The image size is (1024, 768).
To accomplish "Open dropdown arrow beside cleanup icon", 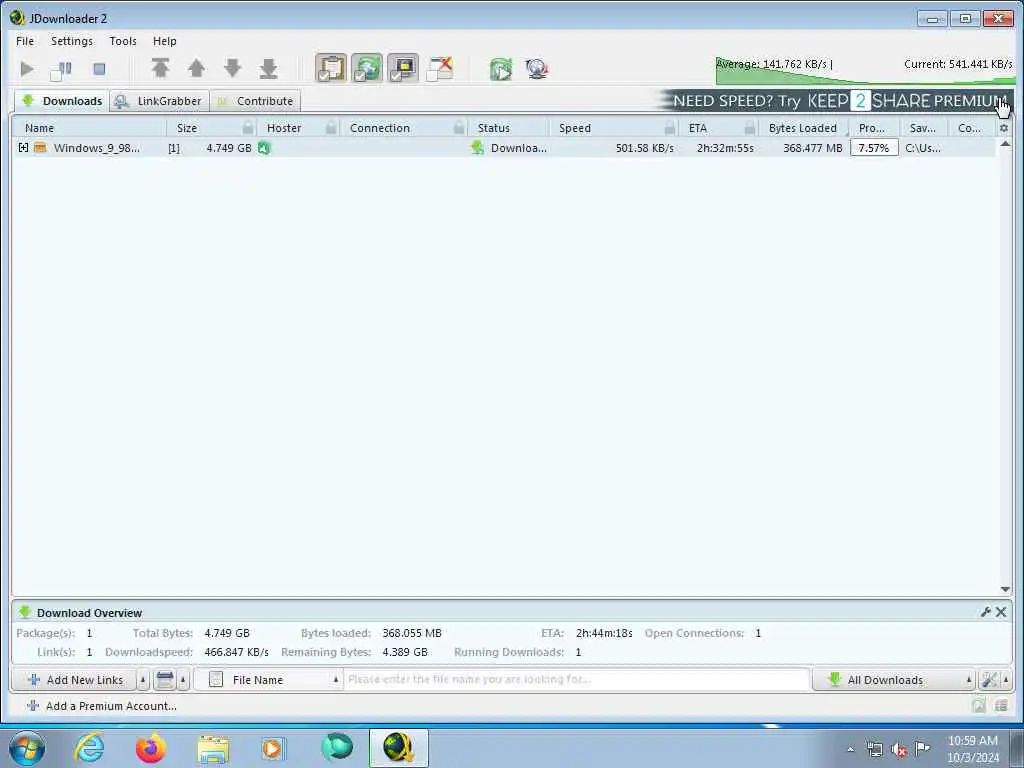I will pyautogui.click(x=184, y=680).
